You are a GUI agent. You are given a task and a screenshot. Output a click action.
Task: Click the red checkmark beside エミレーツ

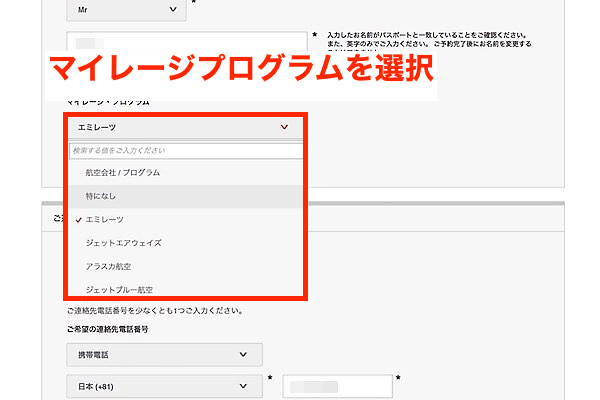pos(78,220)
